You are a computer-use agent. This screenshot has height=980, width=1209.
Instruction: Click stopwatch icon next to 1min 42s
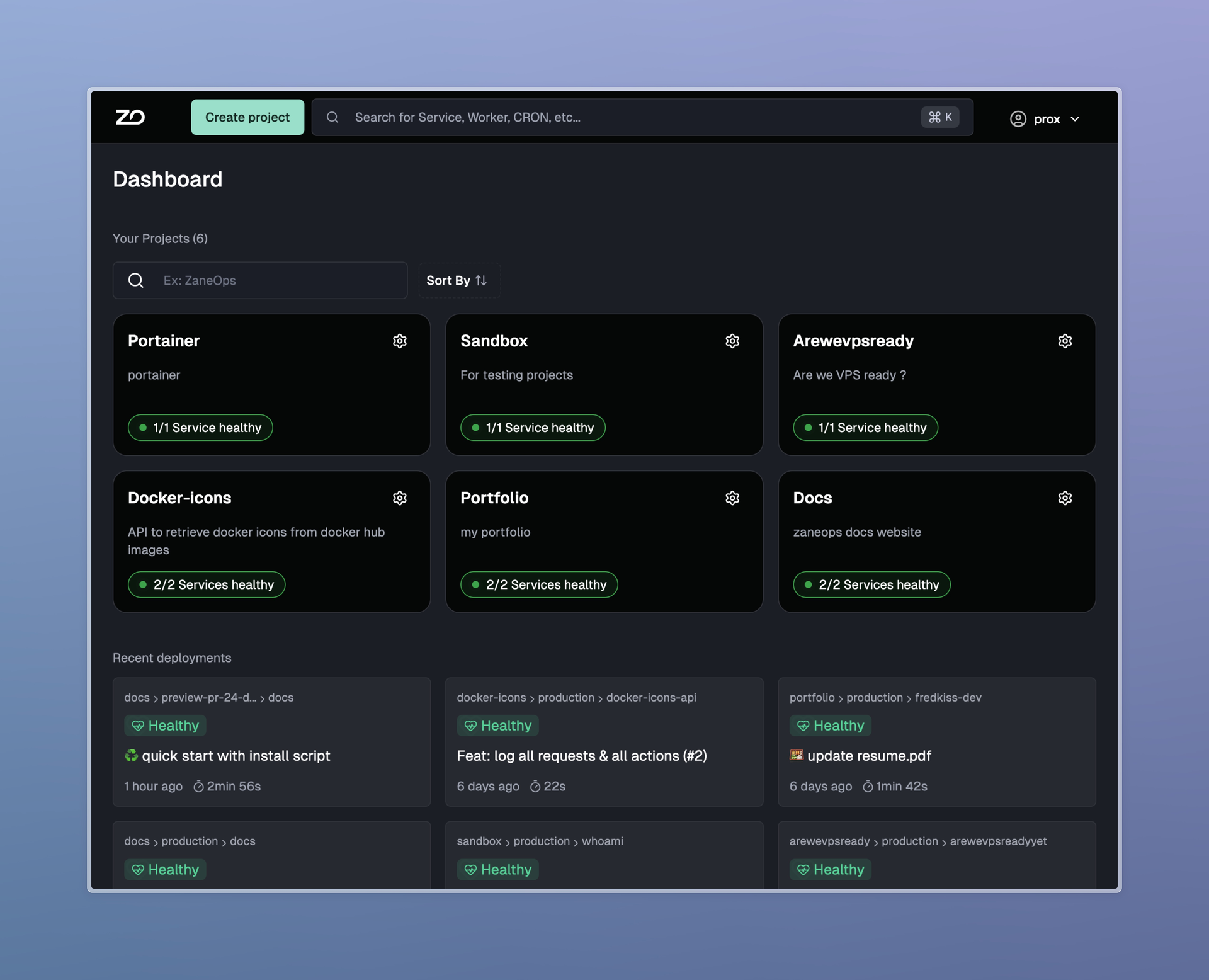(x=868, y=787)
